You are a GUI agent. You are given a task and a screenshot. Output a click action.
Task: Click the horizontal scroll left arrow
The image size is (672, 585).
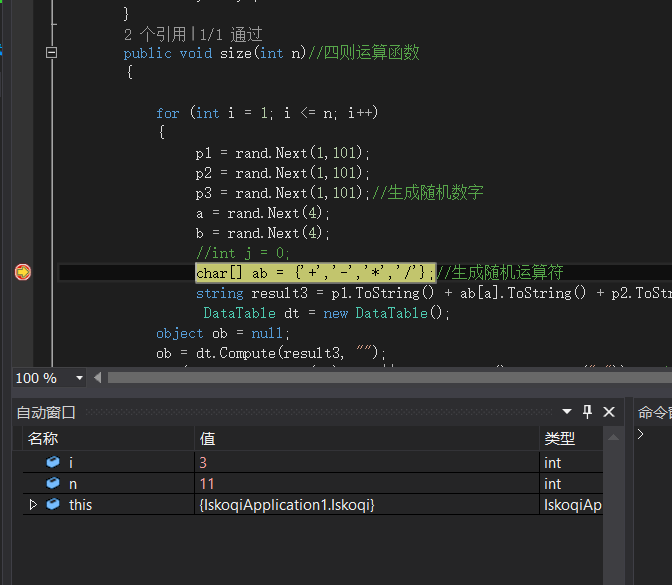point(98,378)
